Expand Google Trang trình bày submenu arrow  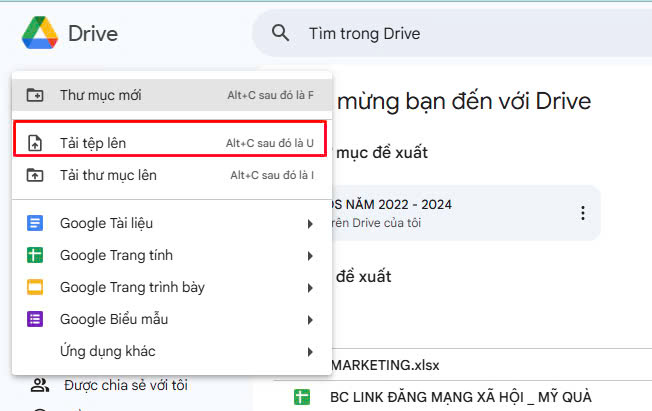tap(310, 288)
